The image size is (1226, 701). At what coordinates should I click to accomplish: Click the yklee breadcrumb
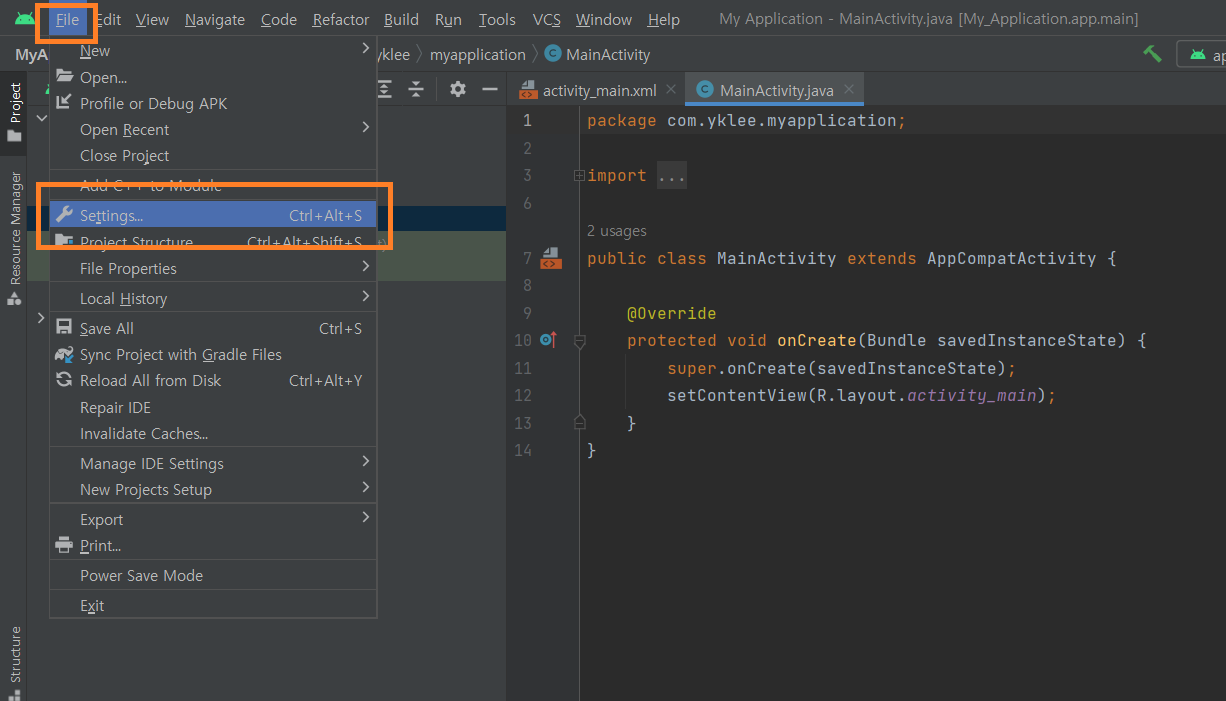click(x=392, y=54)
